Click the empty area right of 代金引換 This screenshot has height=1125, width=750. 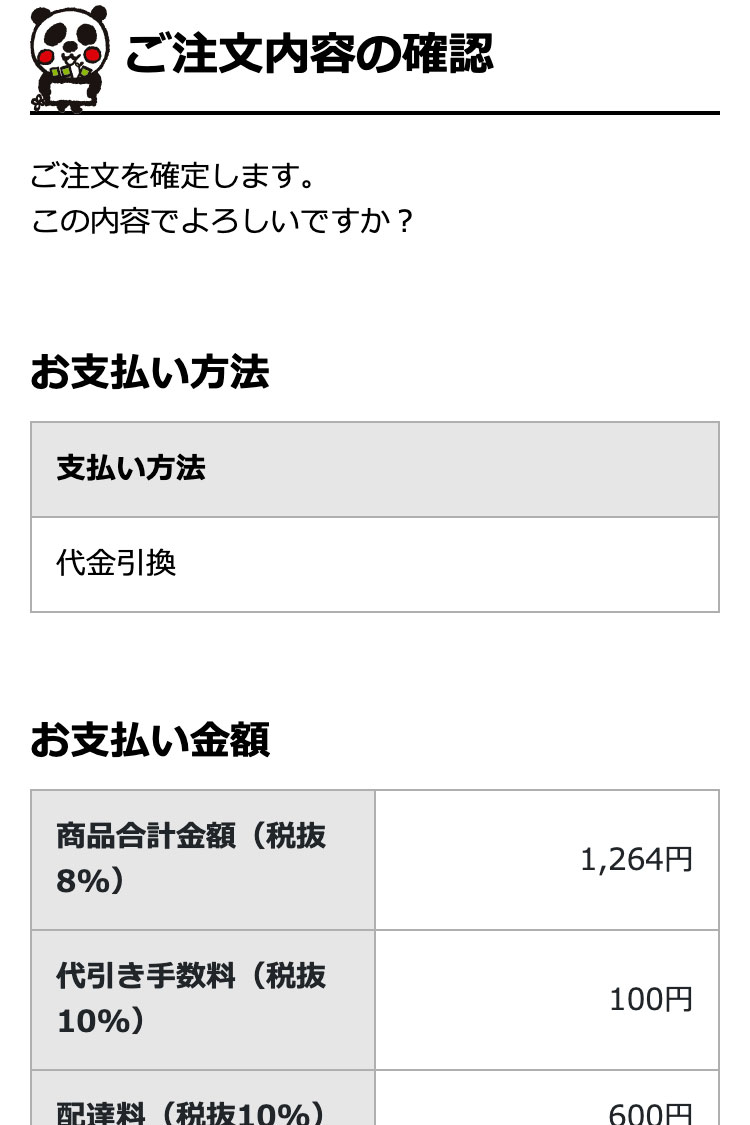click(445, 565)
